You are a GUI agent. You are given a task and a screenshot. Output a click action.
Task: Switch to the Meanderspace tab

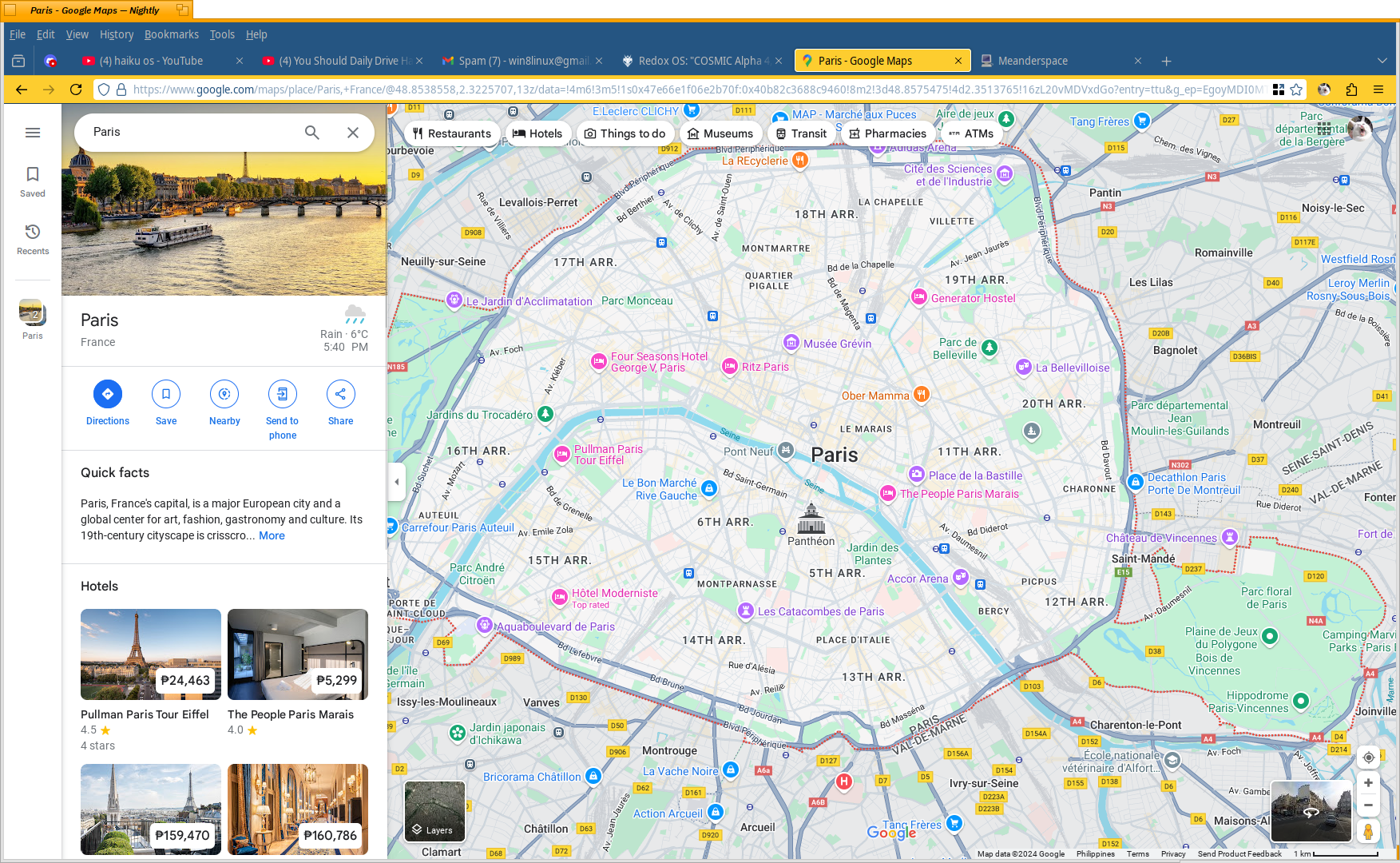pyautogui.click(x=1033, y=61)
